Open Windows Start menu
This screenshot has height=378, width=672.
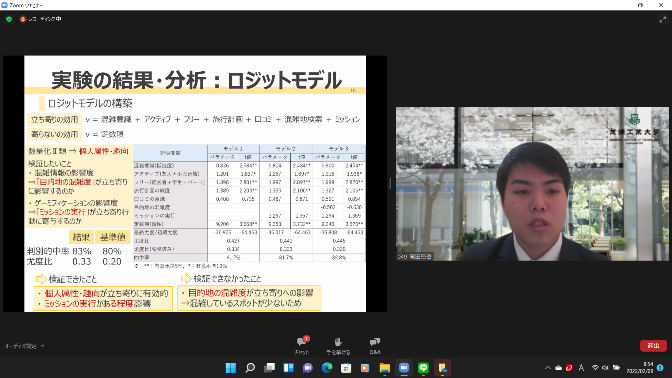pos(231,368)
